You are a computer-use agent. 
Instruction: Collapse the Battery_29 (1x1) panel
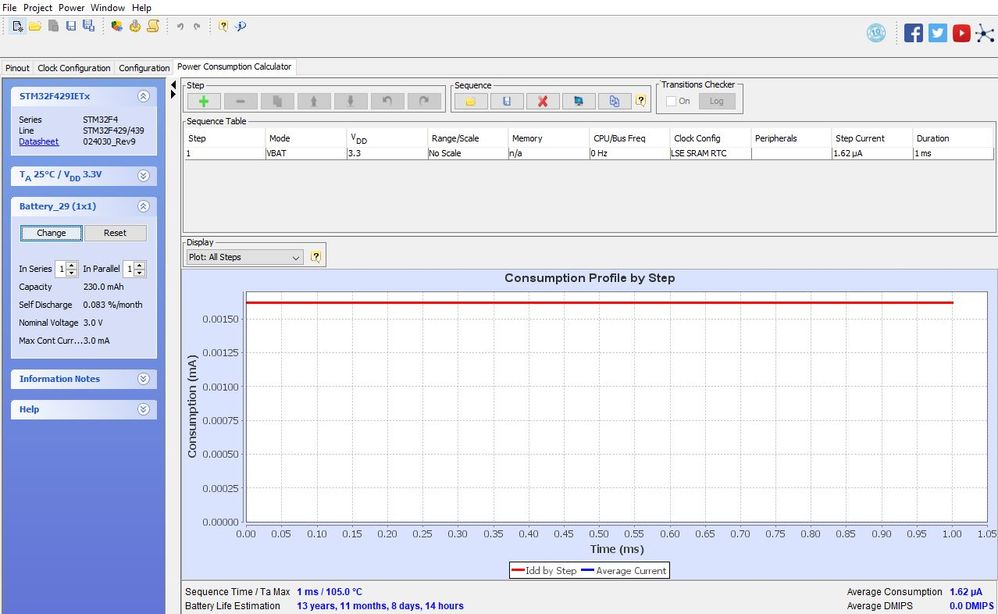click(144, 206)
